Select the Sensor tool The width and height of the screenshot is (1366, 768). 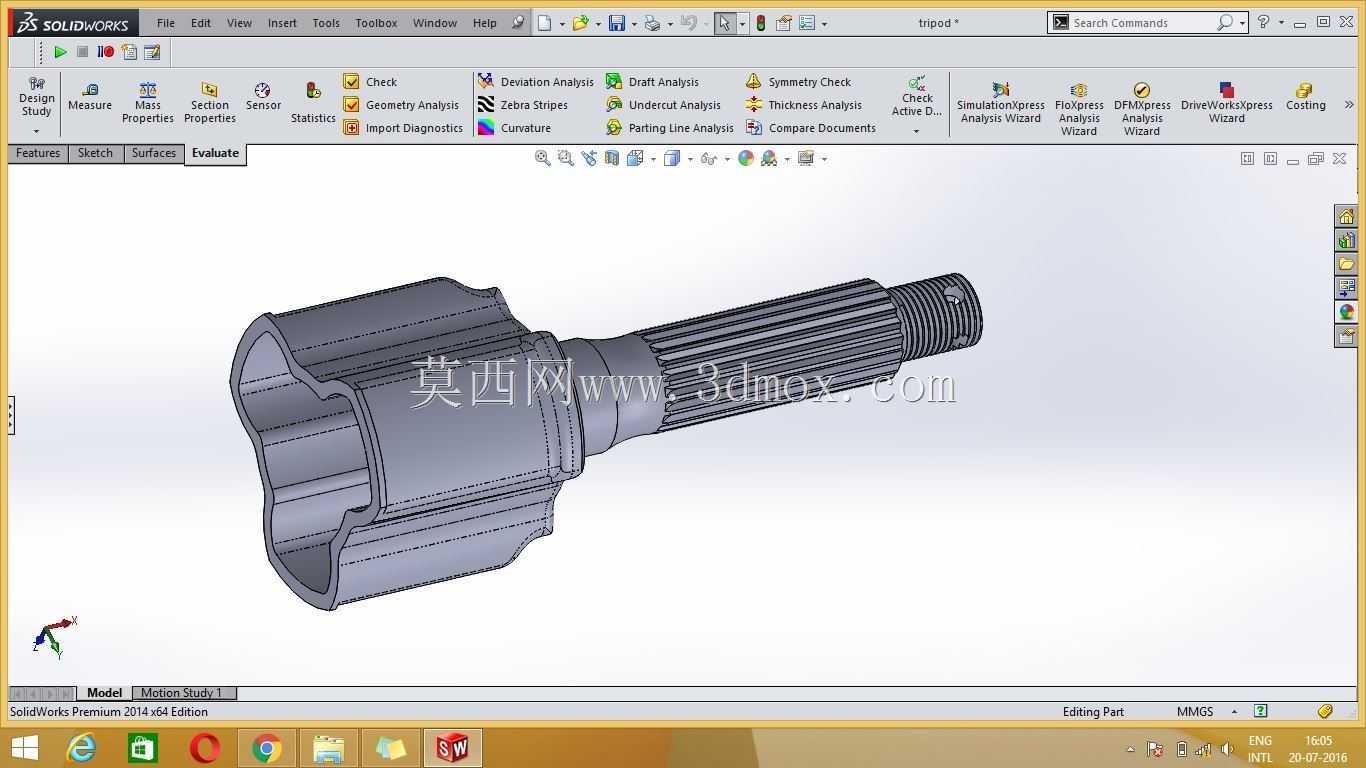263,97
